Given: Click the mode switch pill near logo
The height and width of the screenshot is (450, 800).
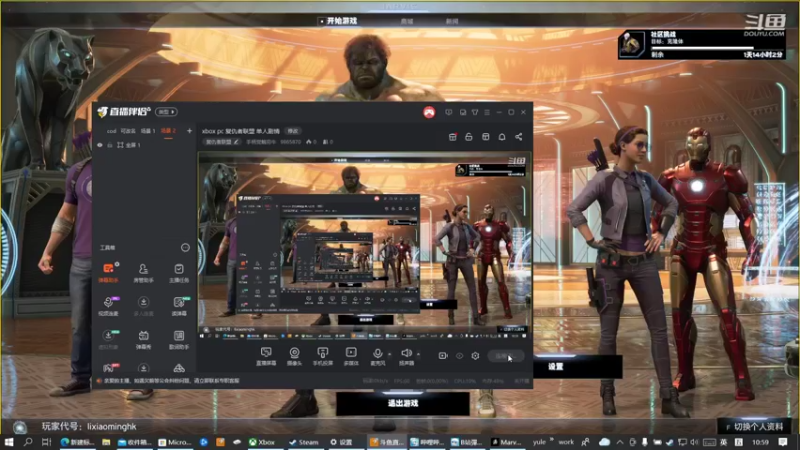Looking at the screenshot, I should point(166,112).
